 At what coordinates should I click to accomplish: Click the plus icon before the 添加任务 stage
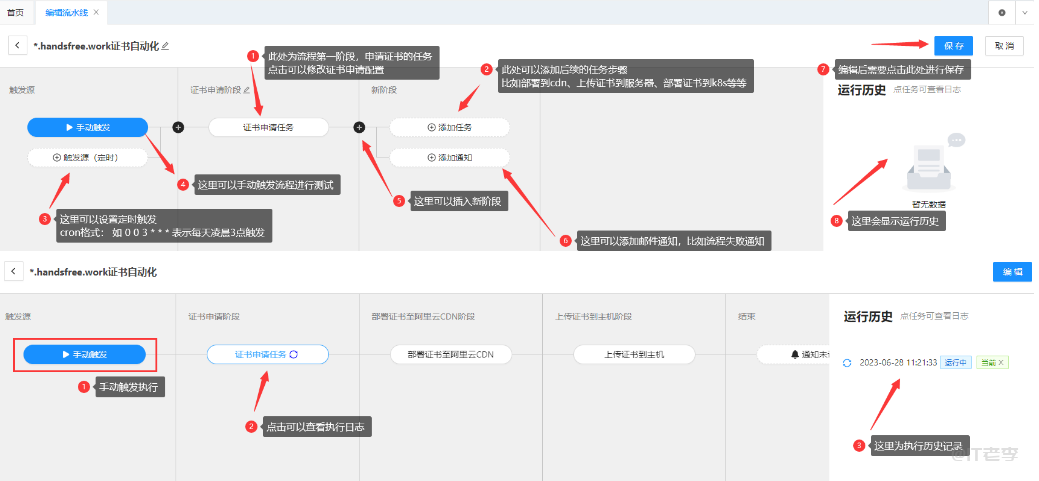[360, 127]
